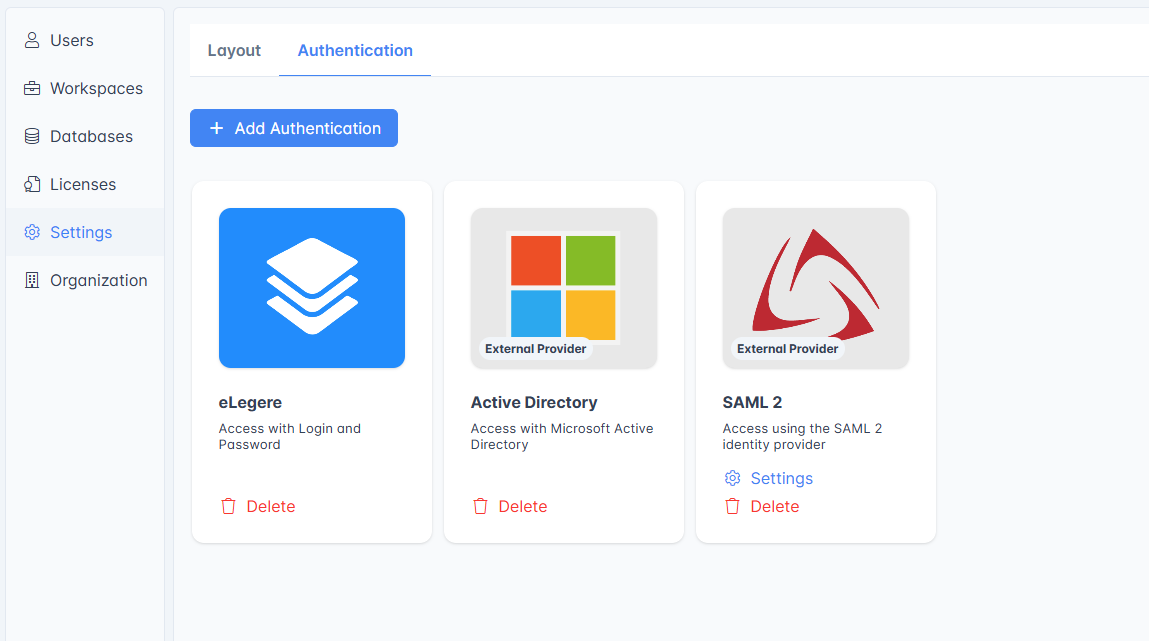The height and width of the screenshot is (641, 1149).
Task: Click 'Access with Login and Password' text
Action: [x=289, y=437]
